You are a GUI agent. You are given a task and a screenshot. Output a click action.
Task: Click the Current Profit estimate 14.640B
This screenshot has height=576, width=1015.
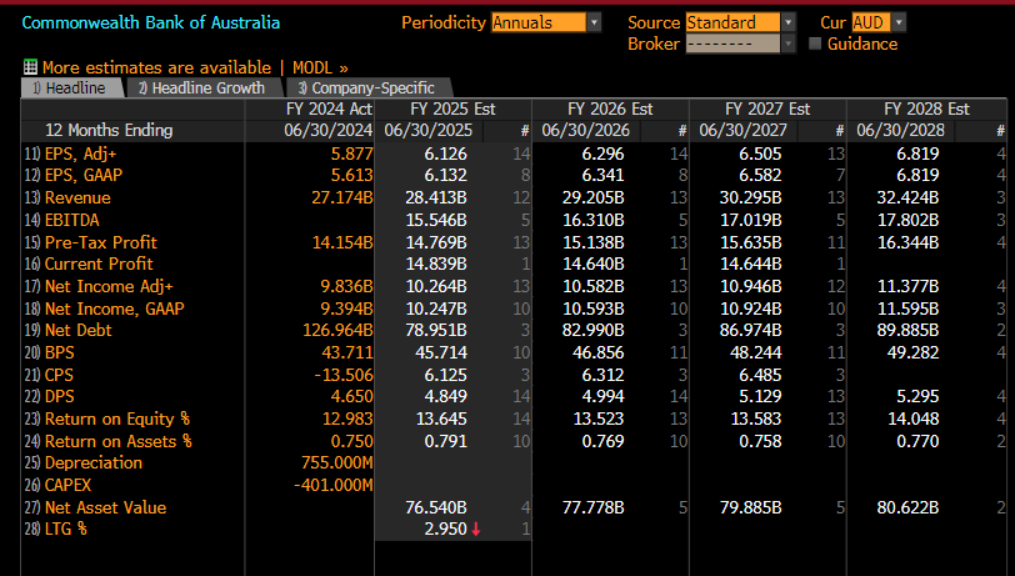click(x=594, y=264)
